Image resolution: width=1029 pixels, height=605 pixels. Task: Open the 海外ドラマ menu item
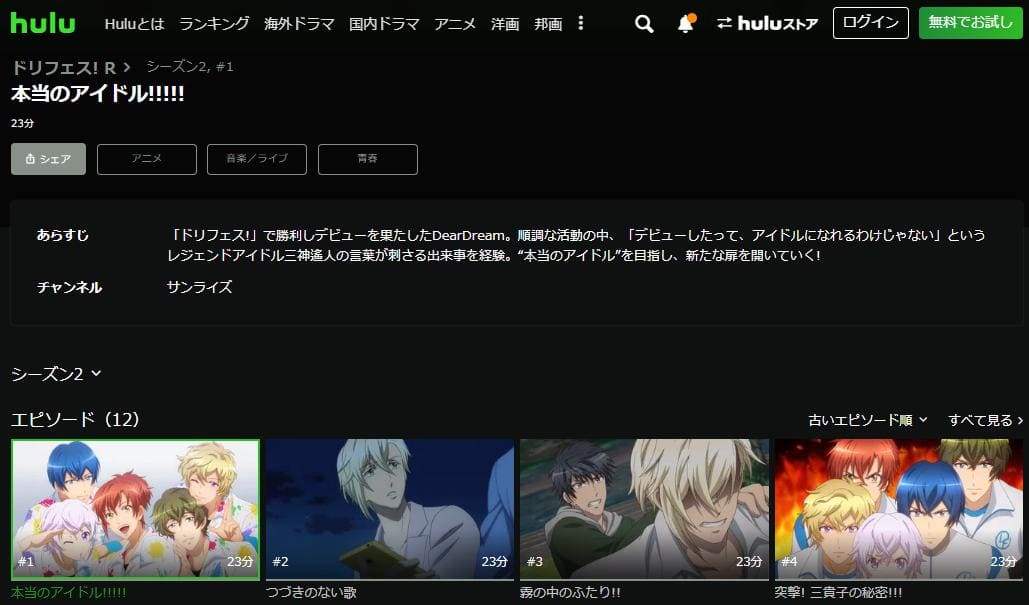point(299,24)
